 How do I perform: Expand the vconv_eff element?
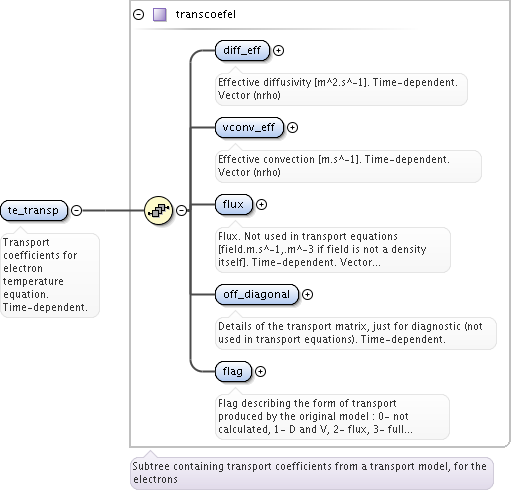click(x=292, y=127)
